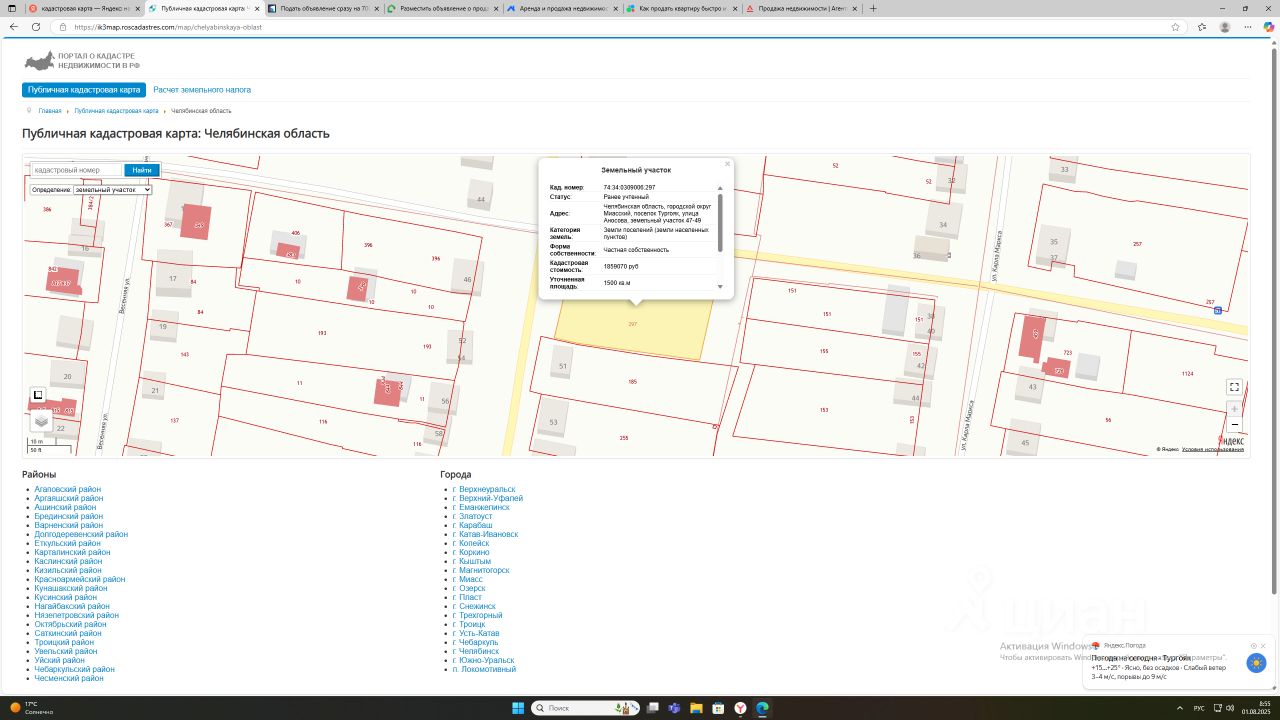Go to Главная breadcrumb link
This screenshot has height=720, width=1280.
pyautogui.click(x=50, y=111)
